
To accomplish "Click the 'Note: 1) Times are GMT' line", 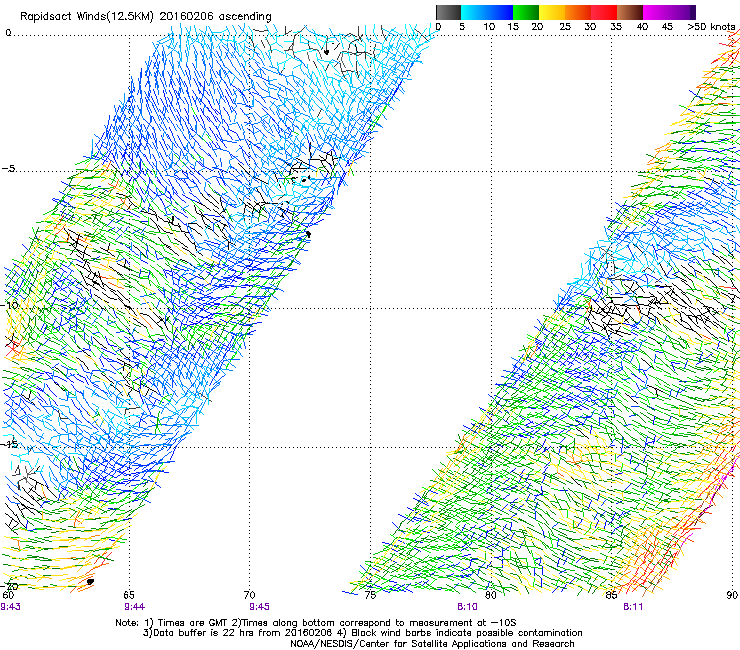I will tap(316, 623).
